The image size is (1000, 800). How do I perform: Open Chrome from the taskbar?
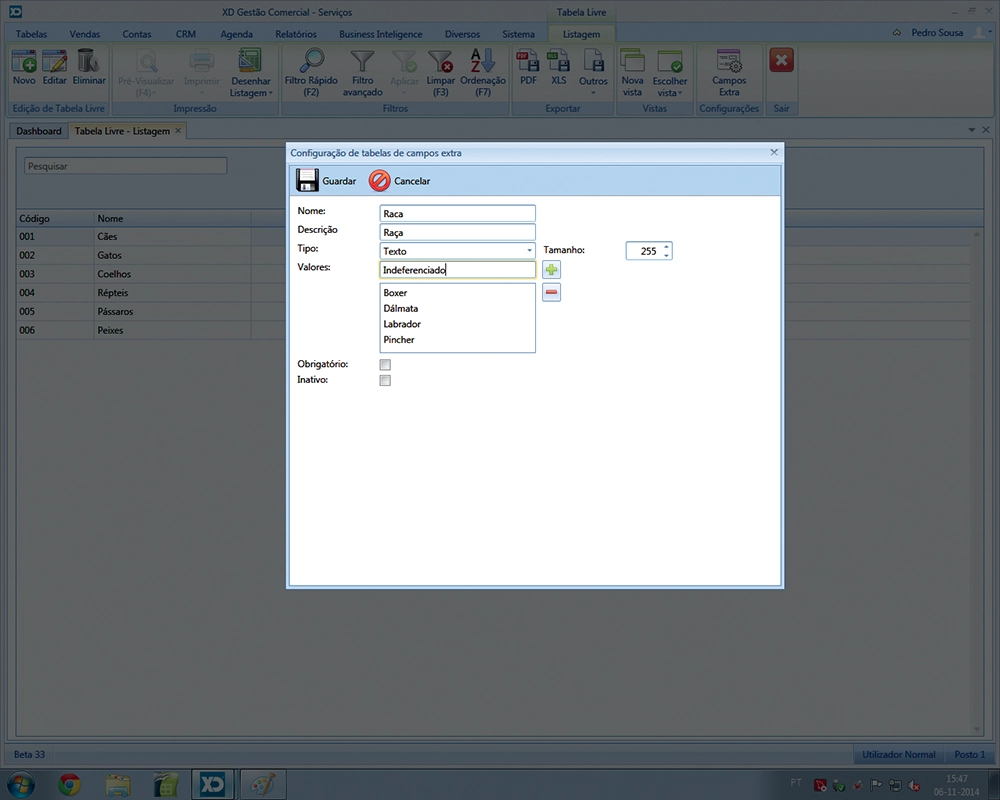(69, 784)
